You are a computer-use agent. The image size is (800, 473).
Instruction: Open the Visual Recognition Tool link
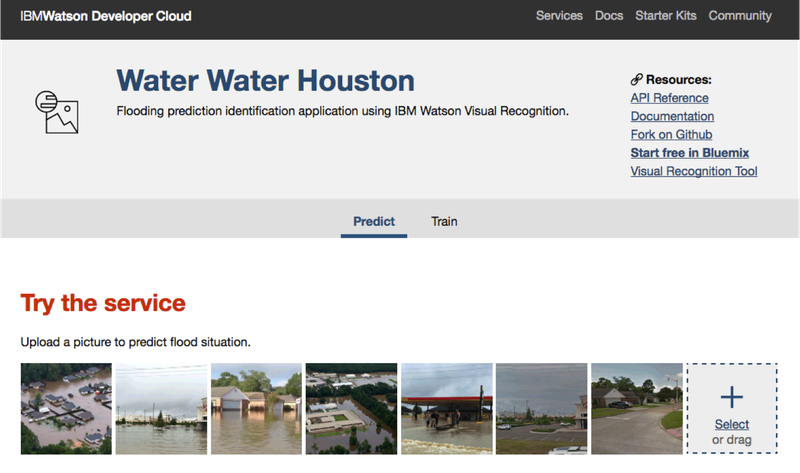693,171
